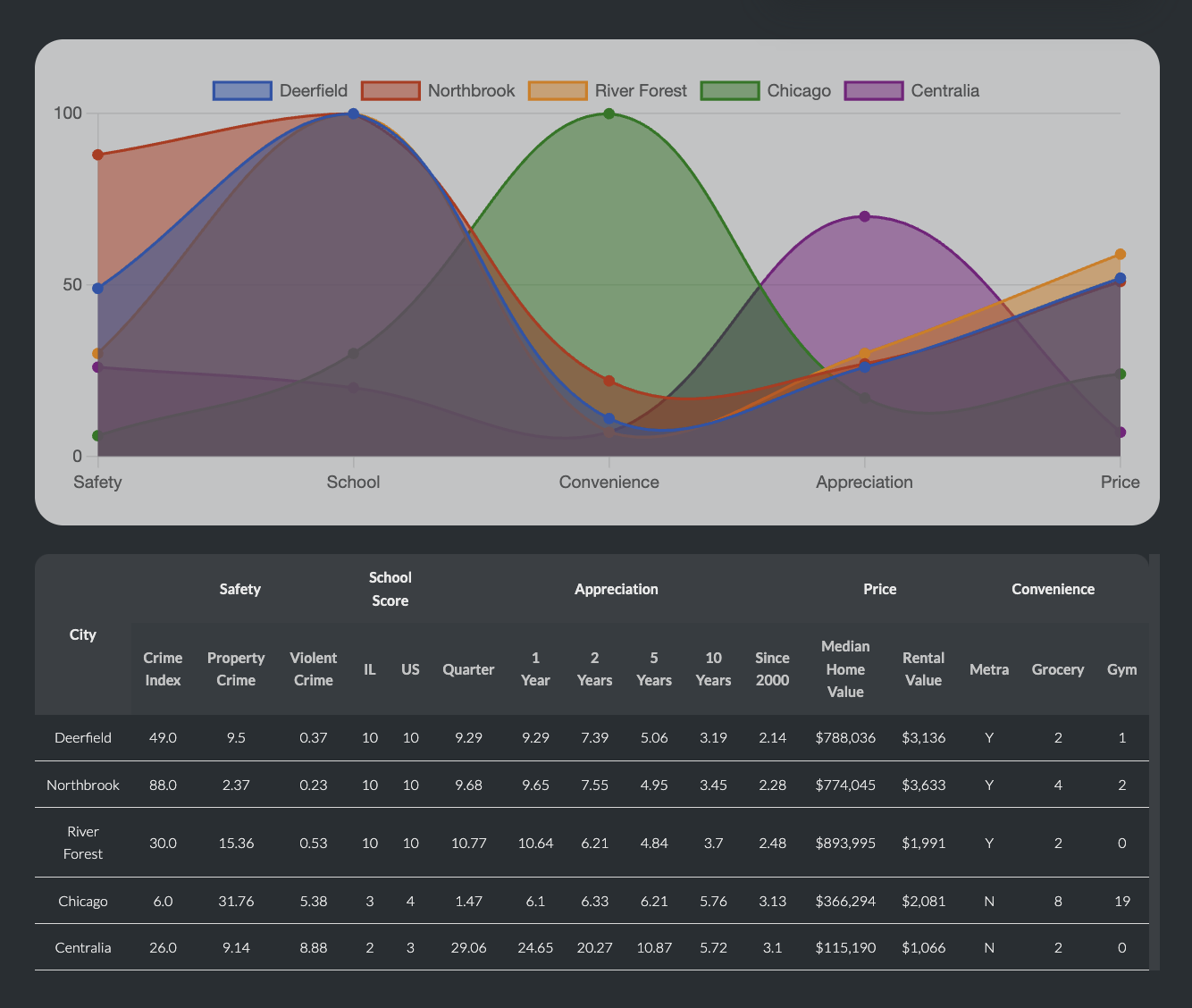Select Northbrook's Convenience data point
This screenshot has height=1008, width=1192.
(609, 381)
